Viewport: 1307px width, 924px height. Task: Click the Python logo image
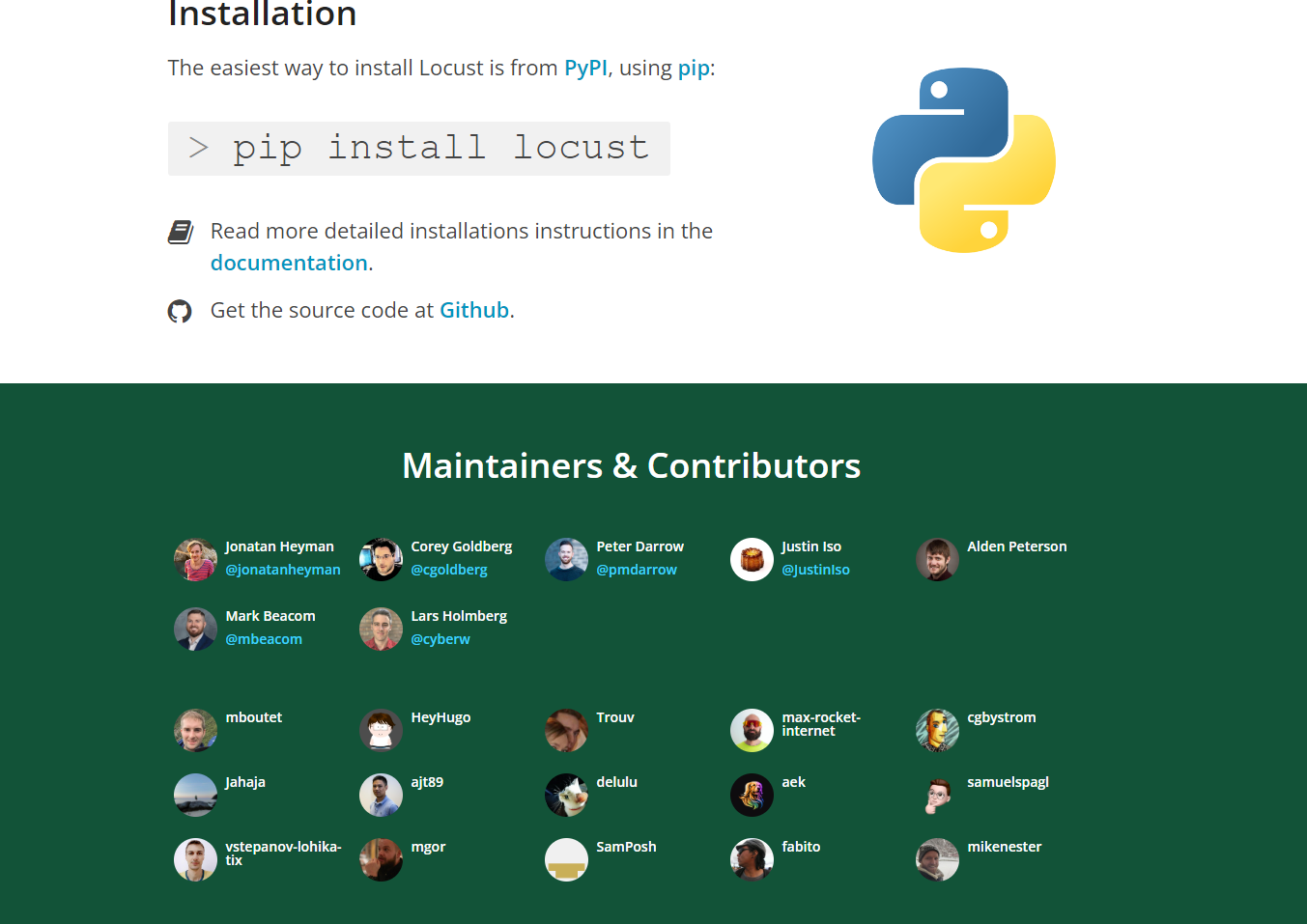(x=963, y=160)
